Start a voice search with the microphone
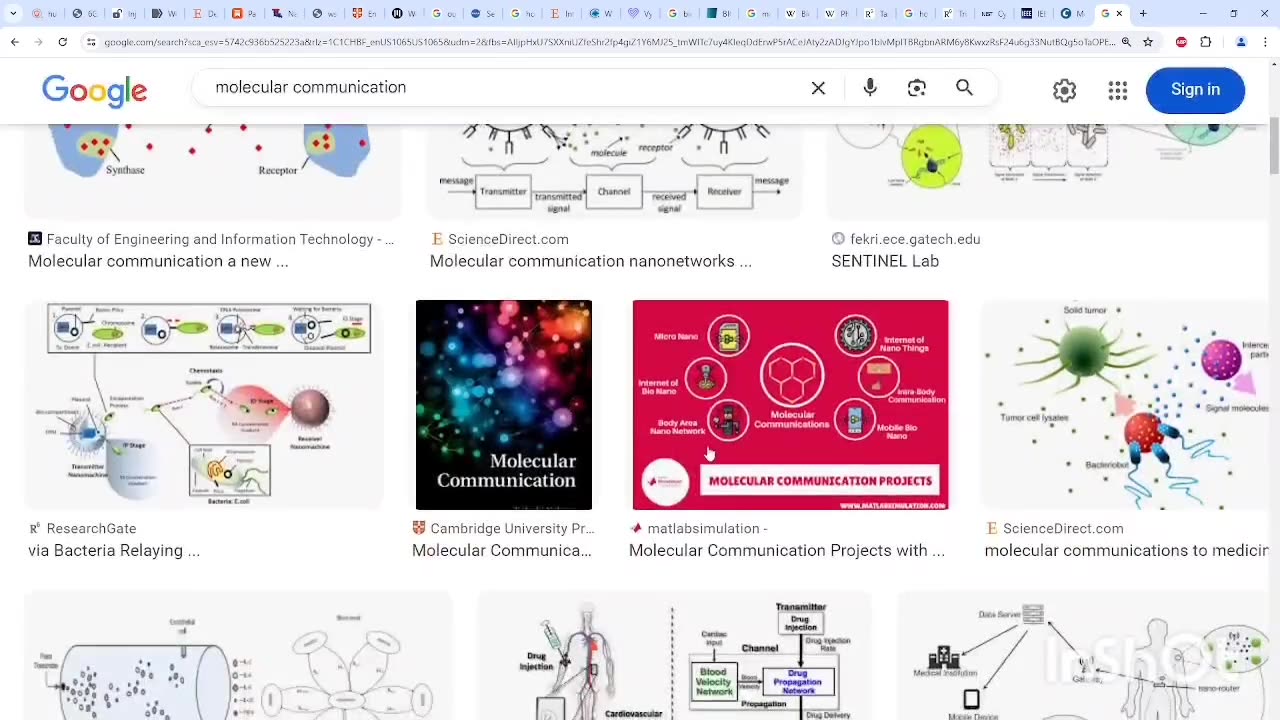 870,88
